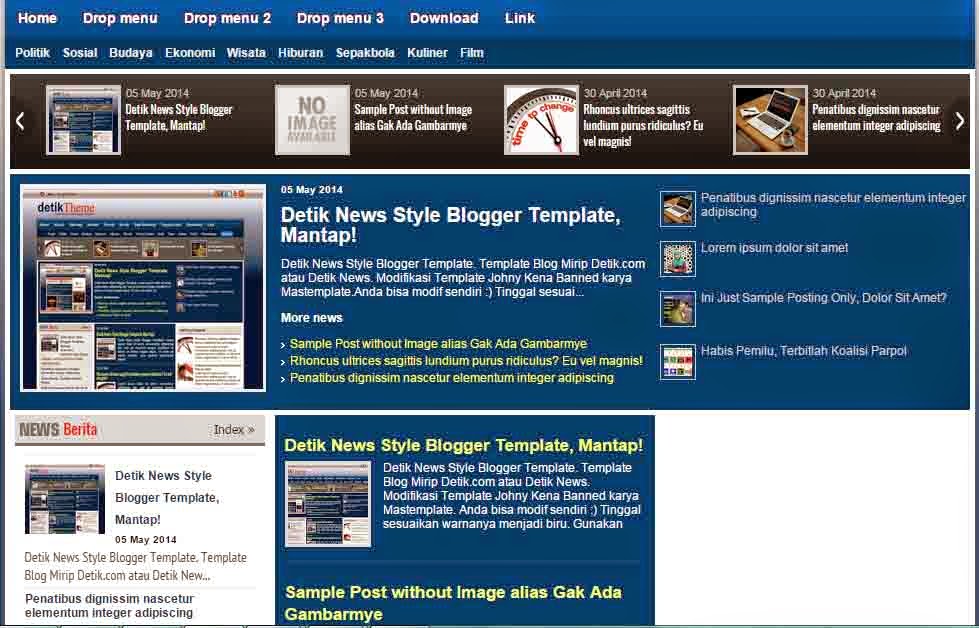The image size is (979, 628).
Task: Select the 05 May 2014 date above featured headline
Action: coord(312,190)
